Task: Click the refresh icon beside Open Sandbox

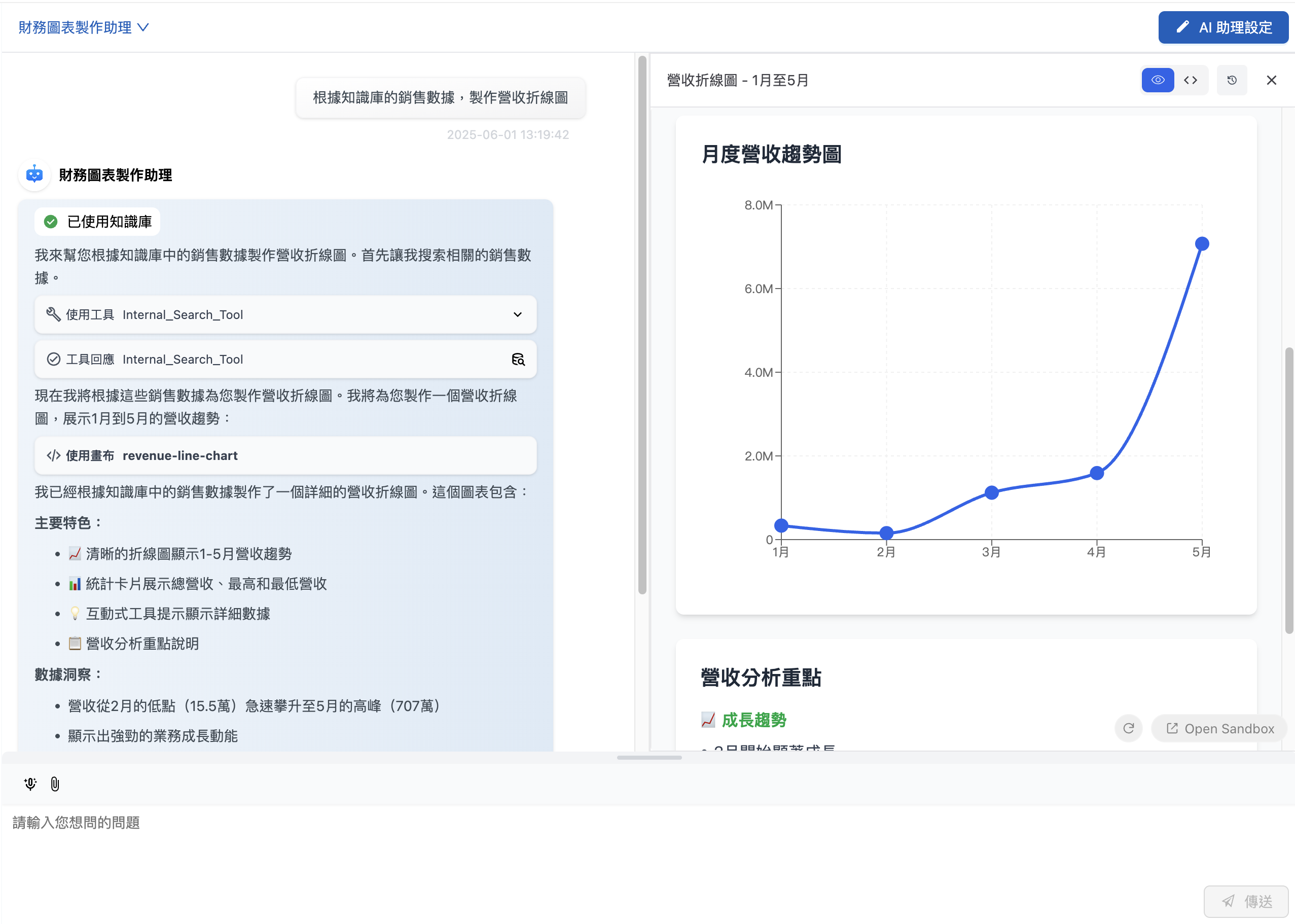Action: coord(1128,728)
